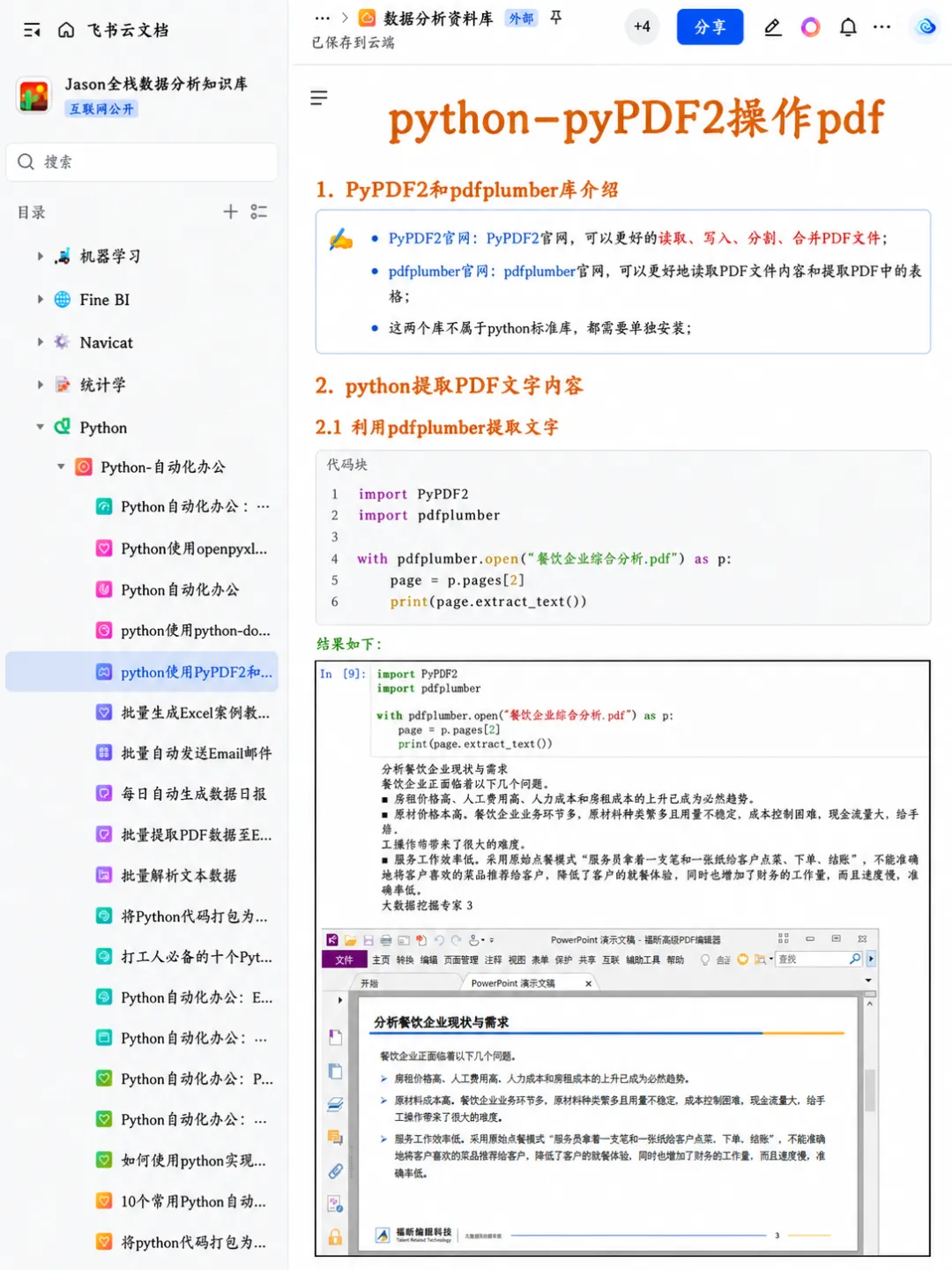This screenshot has height=1270, width=952.
Task: Click the blue 分享 share button
Action: (710, 27)
